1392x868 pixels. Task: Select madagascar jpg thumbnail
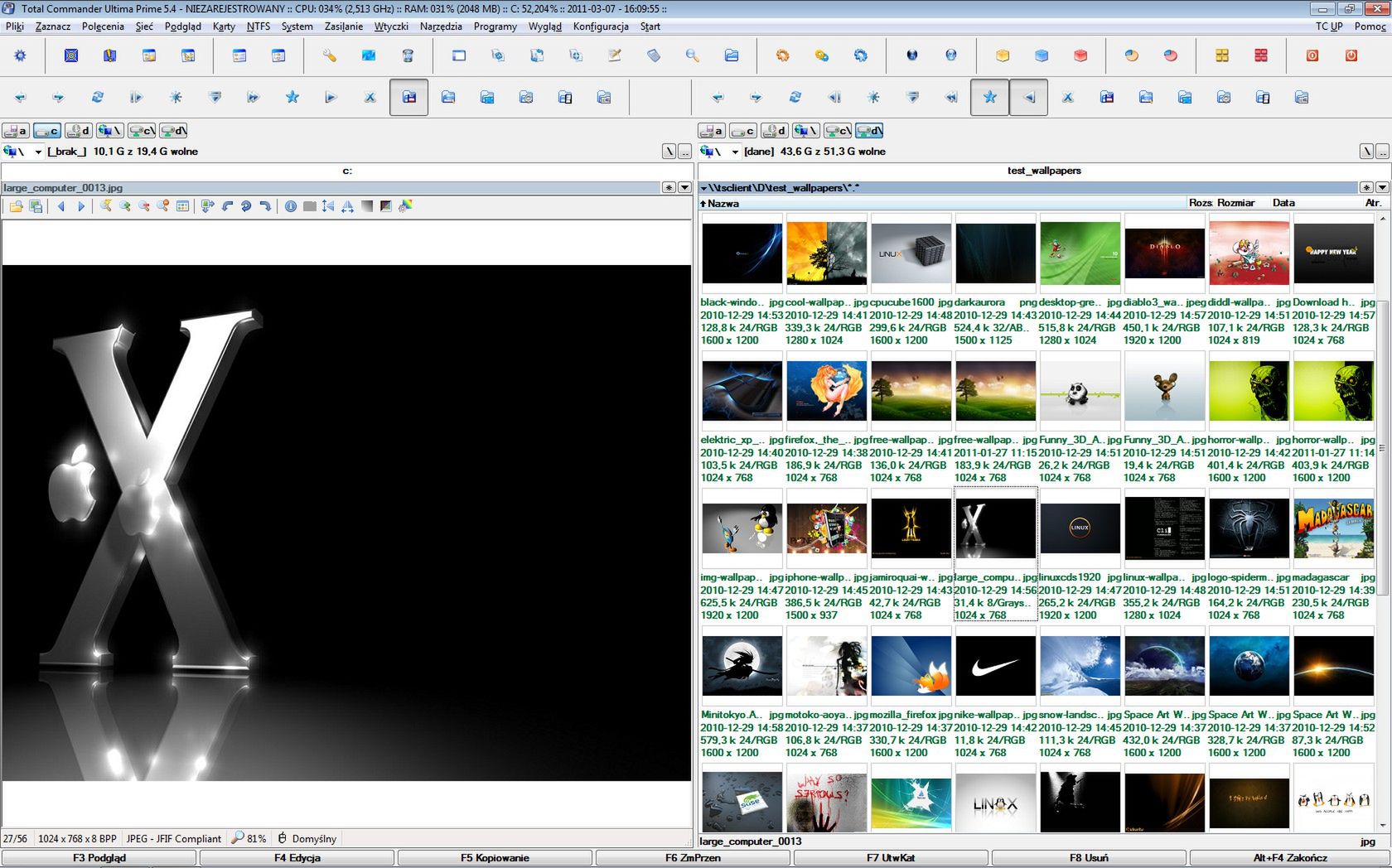(x=1333, y=528)
